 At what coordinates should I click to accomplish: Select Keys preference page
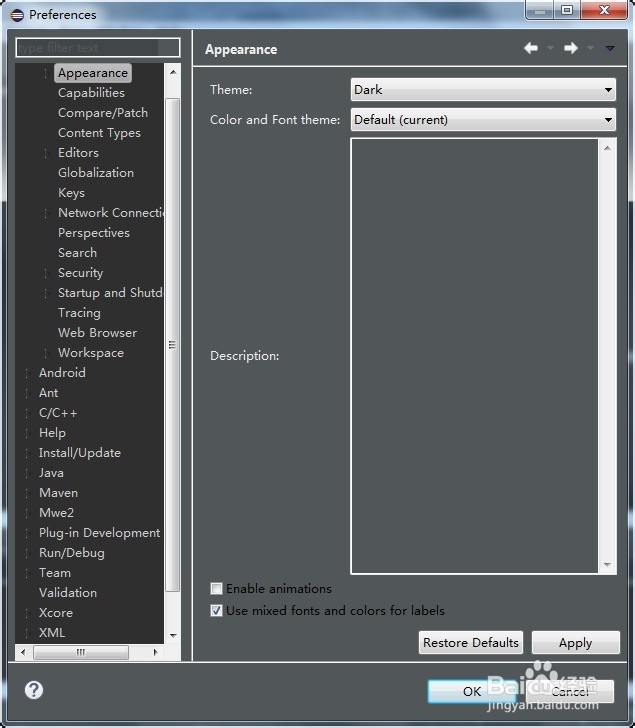tap(71, 193)
